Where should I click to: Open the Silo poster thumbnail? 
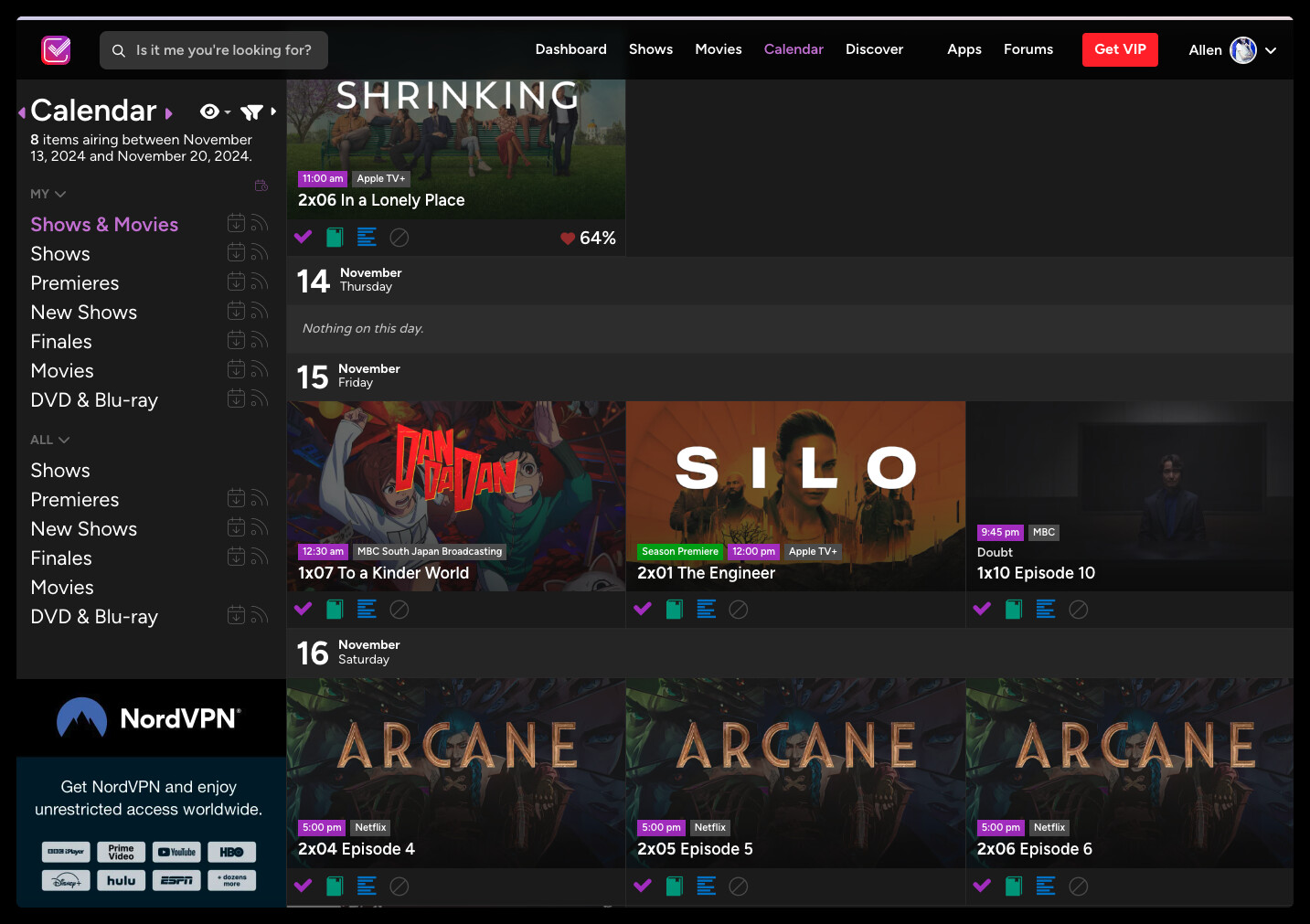(x=795, y=496)
